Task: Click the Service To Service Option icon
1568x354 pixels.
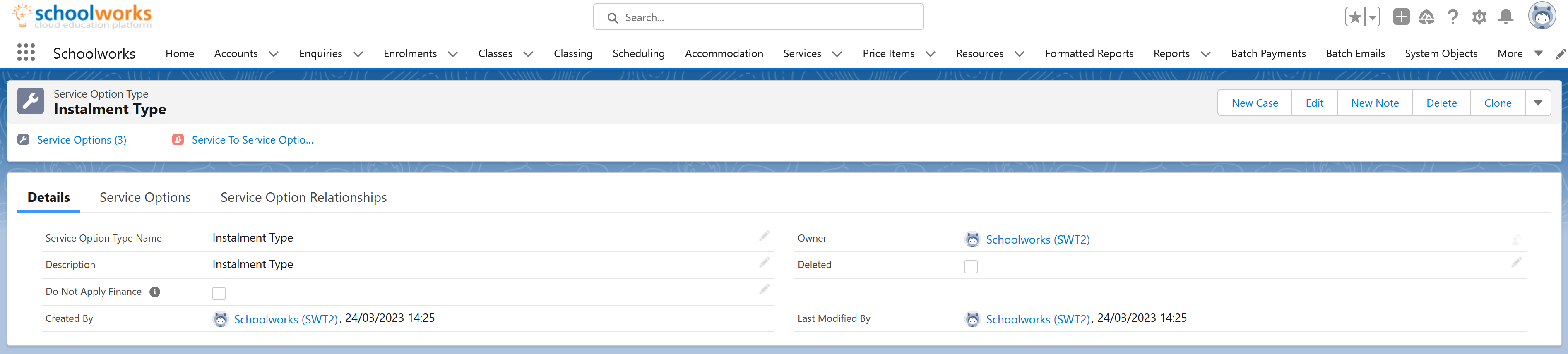Action: coord(178,139)
